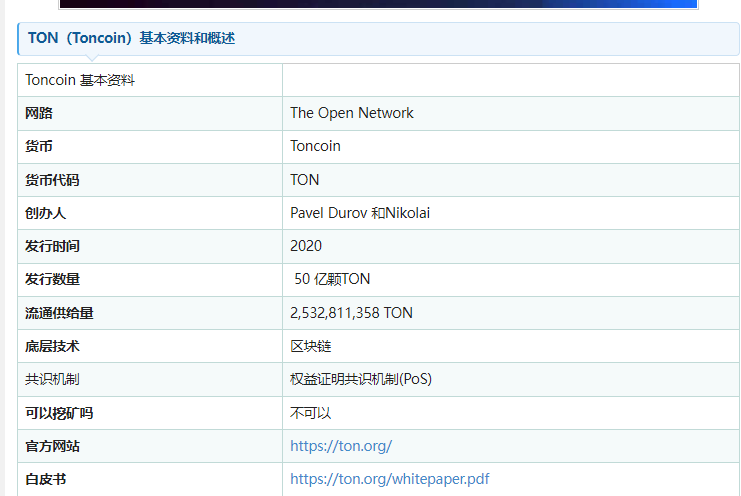
Task: Click the 2,532,811,358 TON circulating supply value
Action: [x=351, y=313]
